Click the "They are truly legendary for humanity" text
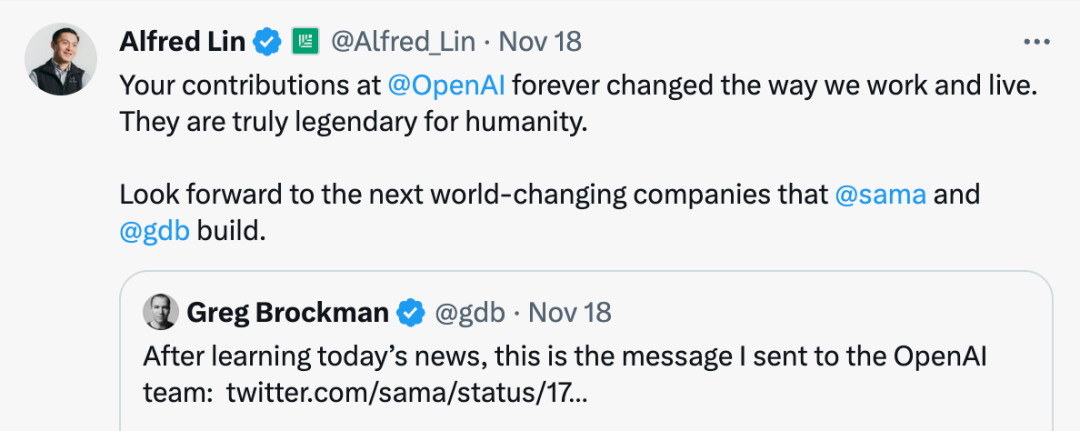This screenshot has height=431, width=1080. 348,124
